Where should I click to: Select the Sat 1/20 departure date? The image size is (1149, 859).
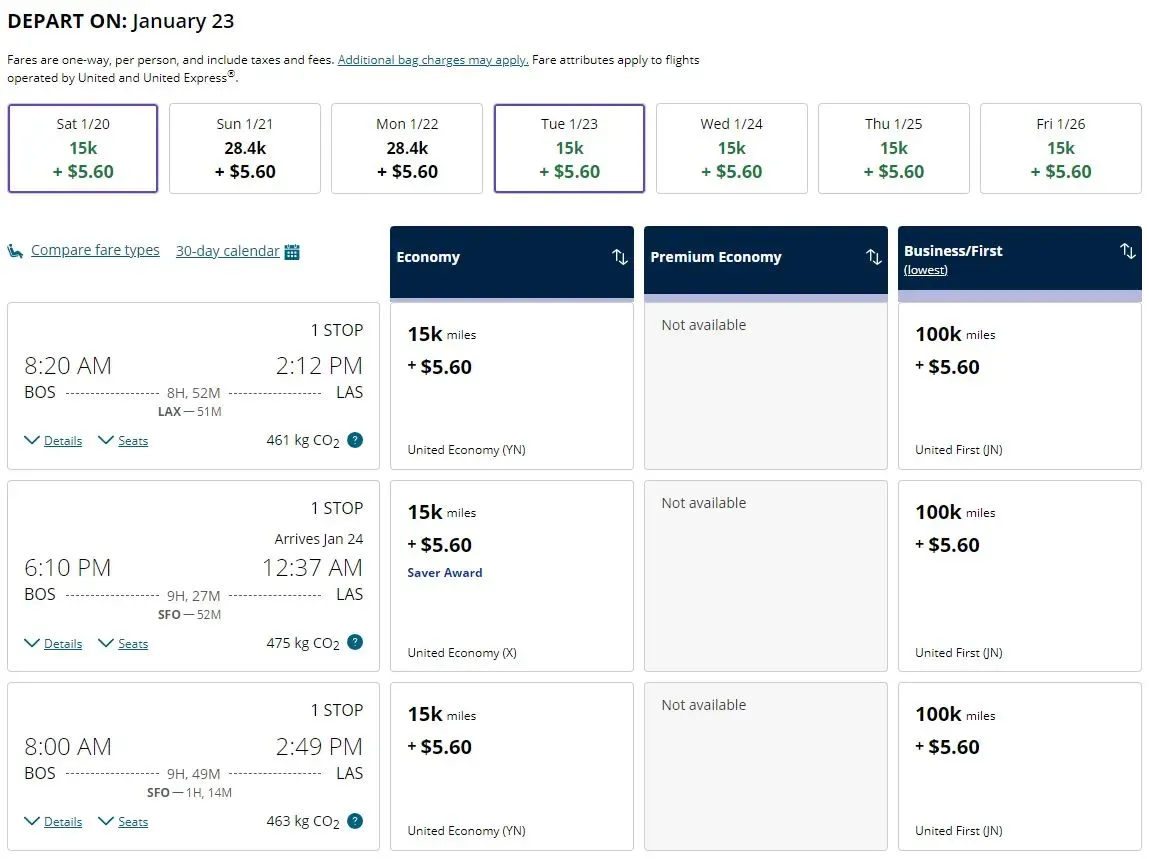pos(82,148)
